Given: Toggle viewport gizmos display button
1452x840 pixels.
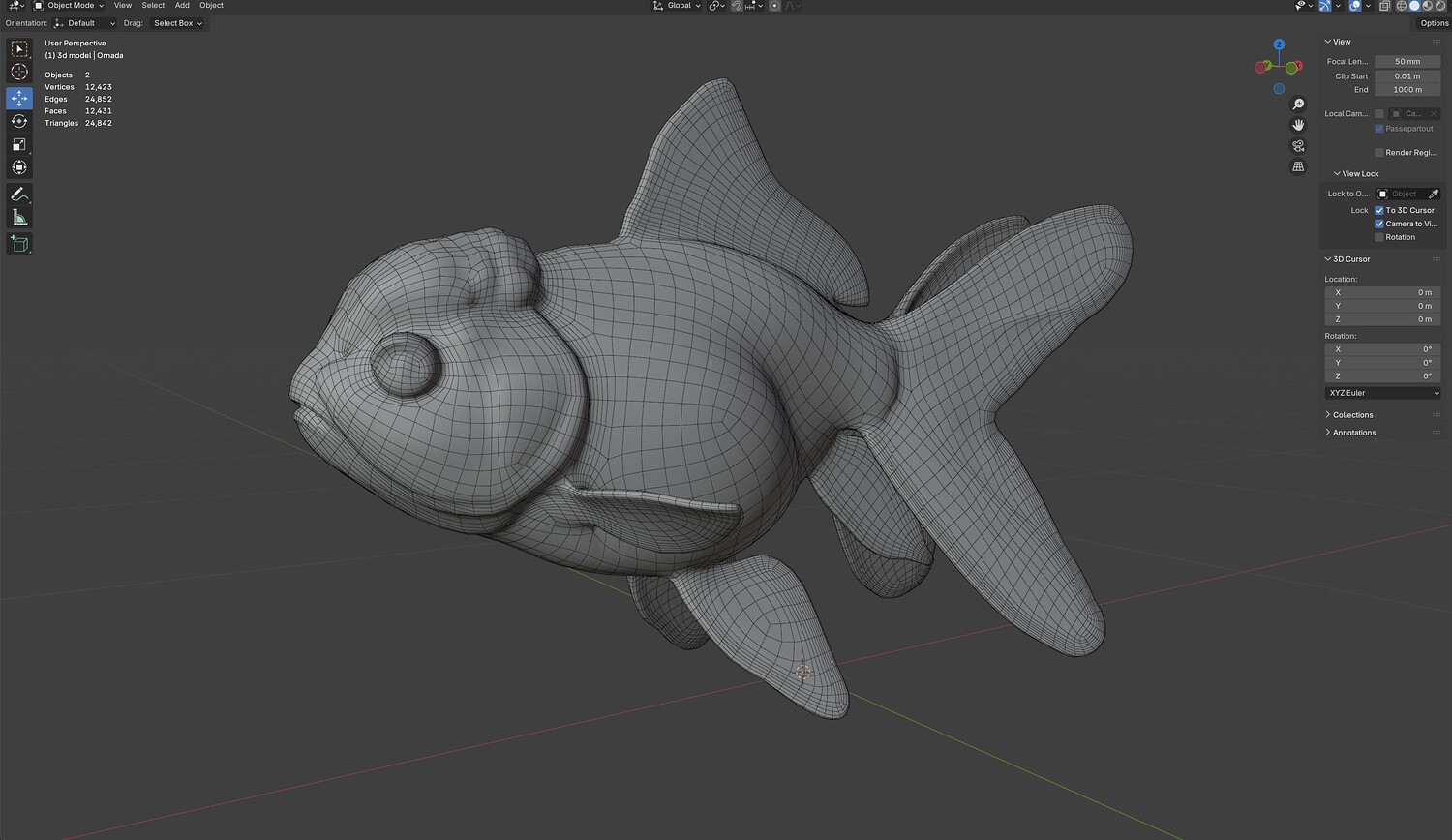Looking at the screenshot, I should tap(1326, 6).
